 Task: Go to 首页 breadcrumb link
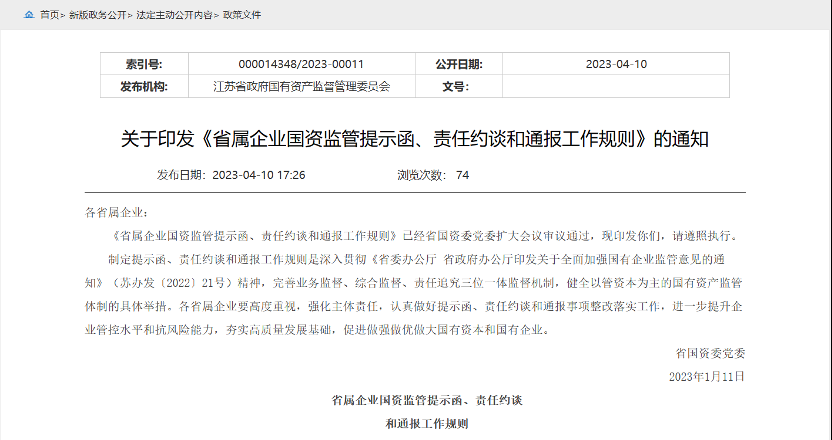point(49,16)
